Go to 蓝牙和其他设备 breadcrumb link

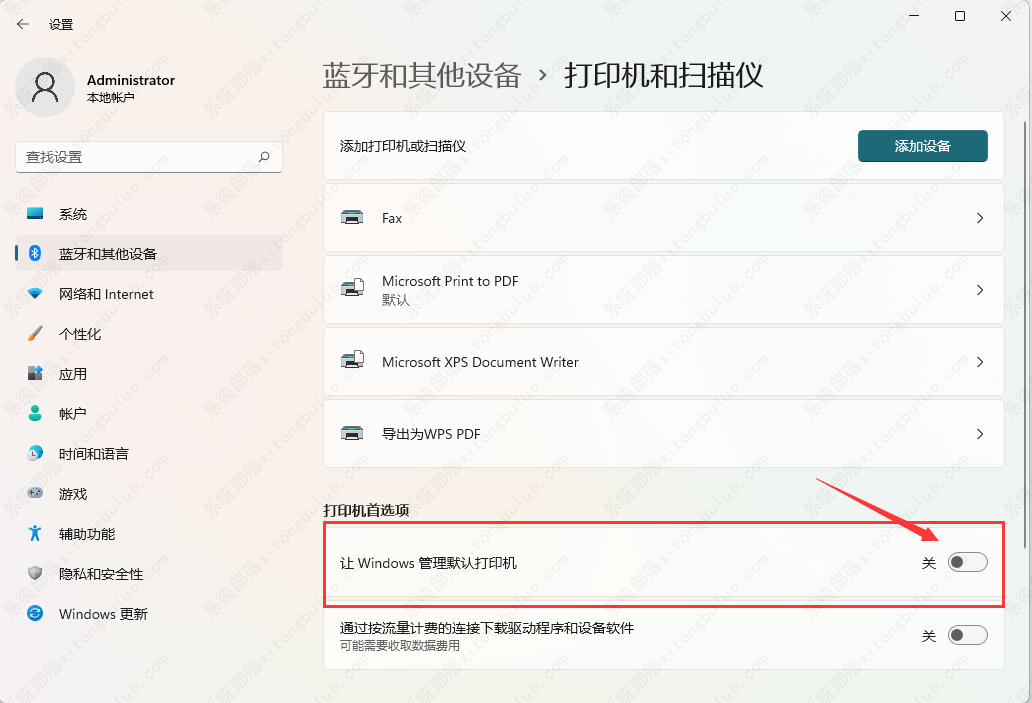click(x=422, y=76)
